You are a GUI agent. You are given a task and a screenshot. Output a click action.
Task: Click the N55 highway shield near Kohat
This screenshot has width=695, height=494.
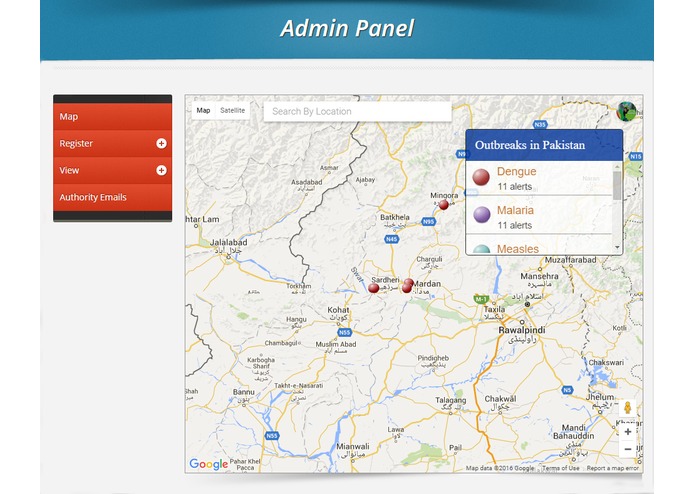coord(344,332)
